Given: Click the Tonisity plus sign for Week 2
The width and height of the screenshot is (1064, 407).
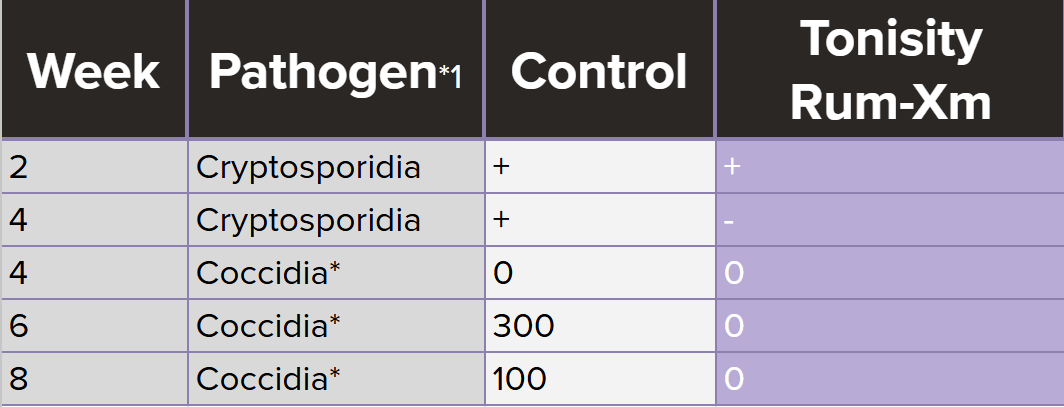Looking at the screenshot, I should tap(732, 167).
